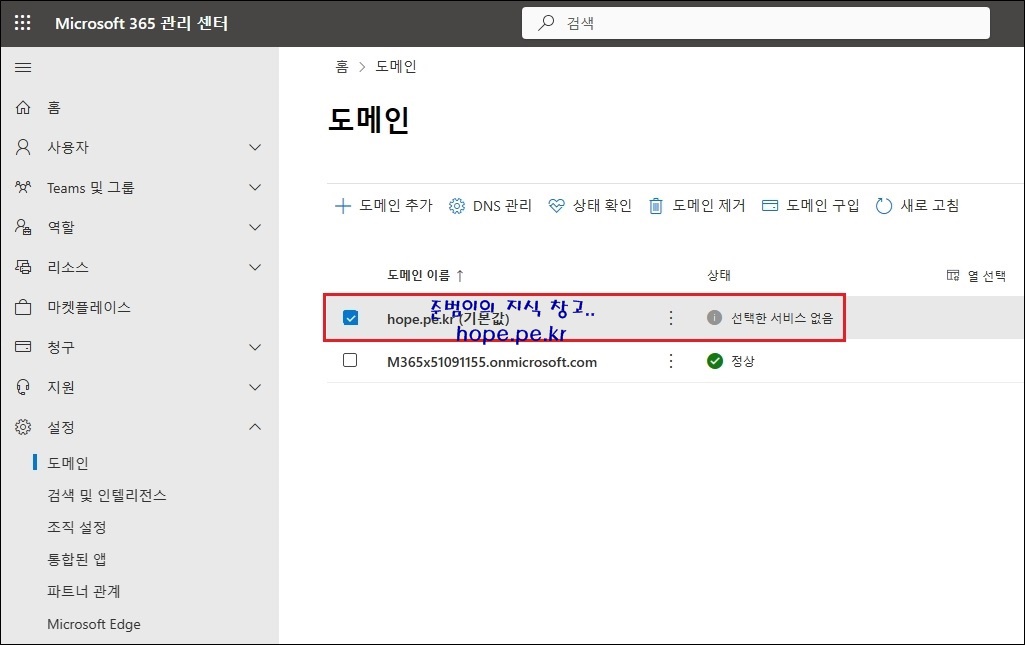The height and width of the screenshot is (645, 1025).
Task: Open the app launcher waffle icon
Action: click(x=23, y=23)
